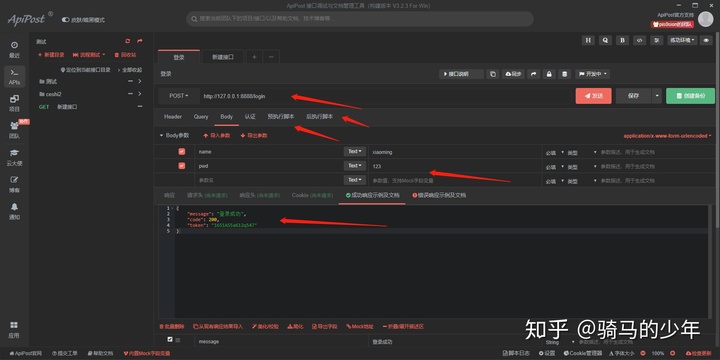Click 导出参数 export parameters
Viewport: 720px width, 360px height.
point(254,136)
